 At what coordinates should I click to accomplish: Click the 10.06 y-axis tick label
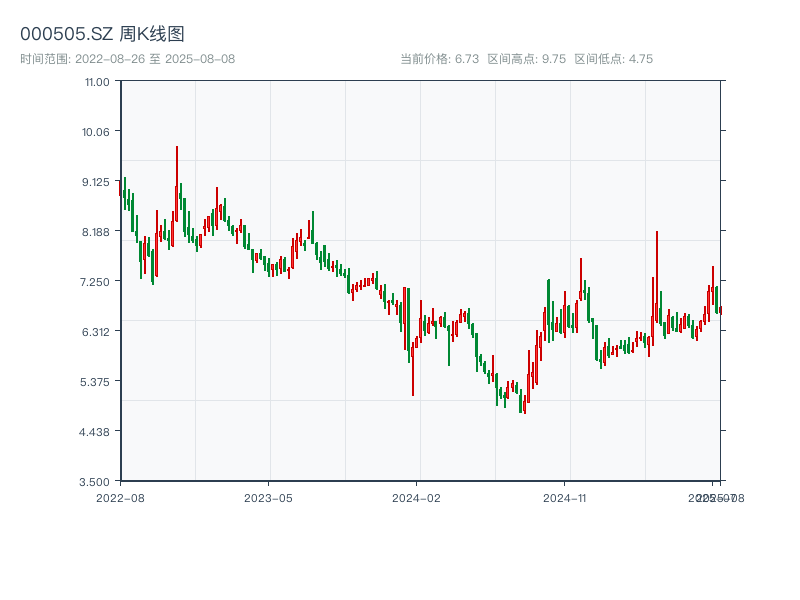pos(97,131)
